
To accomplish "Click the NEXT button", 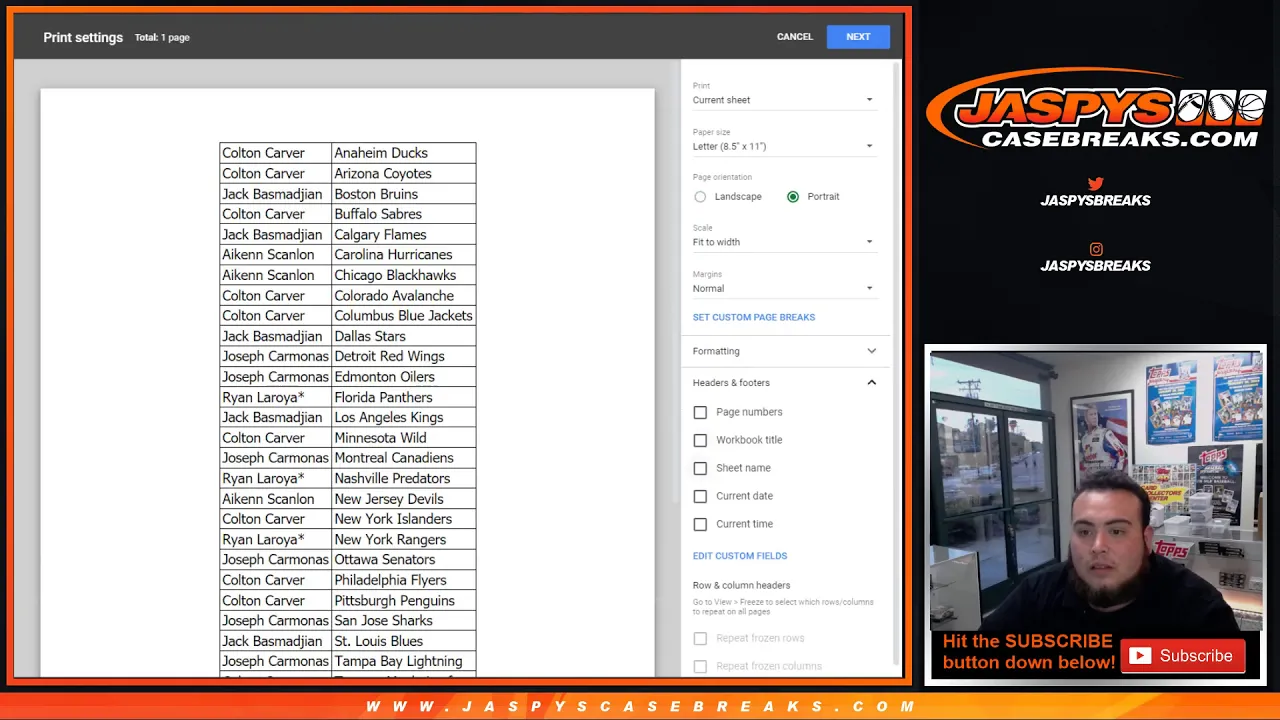I will (858, 37).
